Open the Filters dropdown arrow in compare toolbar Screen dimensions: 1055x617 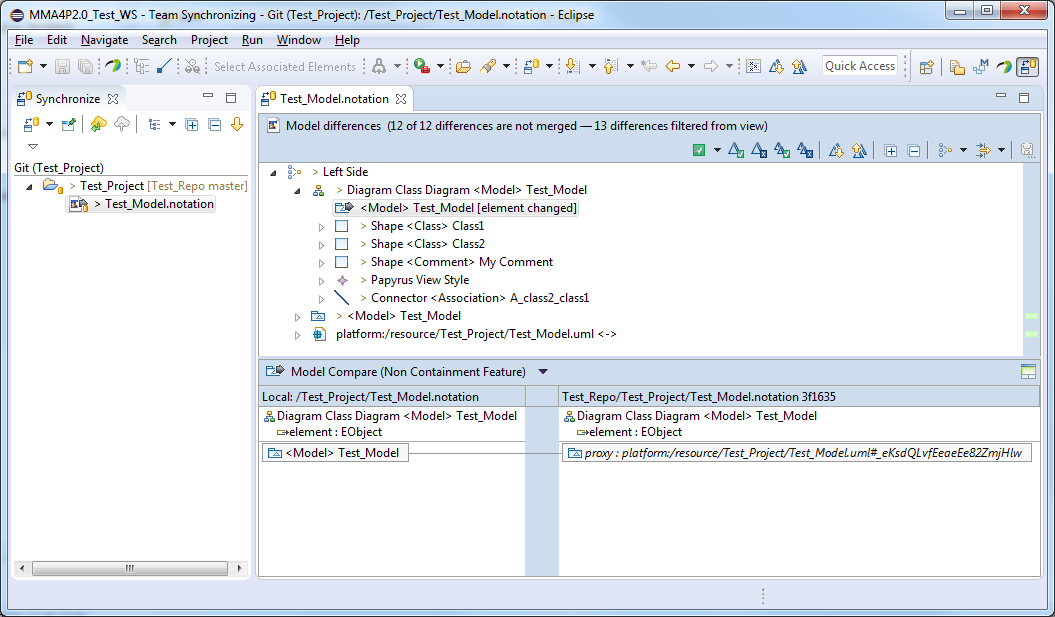pyautogui.click(x=1002, y=150)
